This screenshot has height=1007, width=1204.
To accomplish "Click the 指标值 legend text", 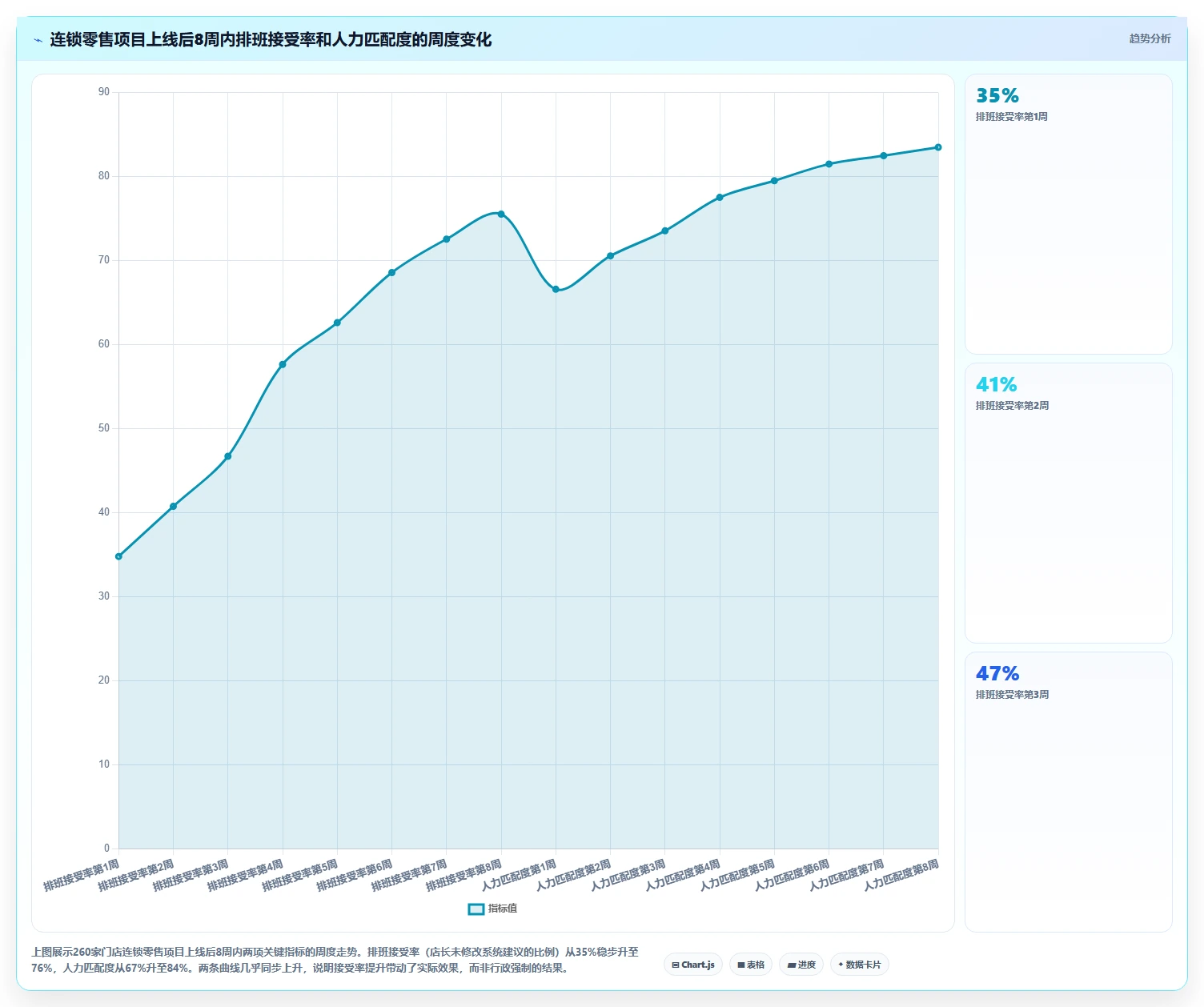I will click(503, 909).
